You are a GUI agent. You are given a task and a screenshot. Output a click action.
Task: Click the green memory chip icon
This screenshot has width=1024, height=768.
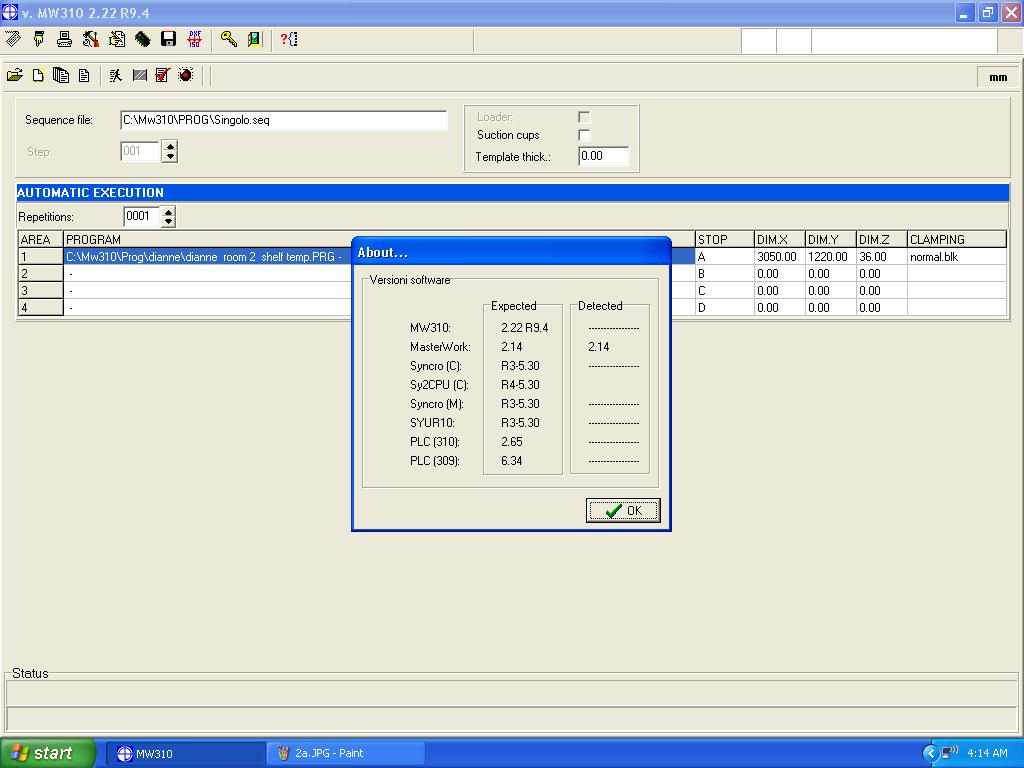click(x=142, y=39)
